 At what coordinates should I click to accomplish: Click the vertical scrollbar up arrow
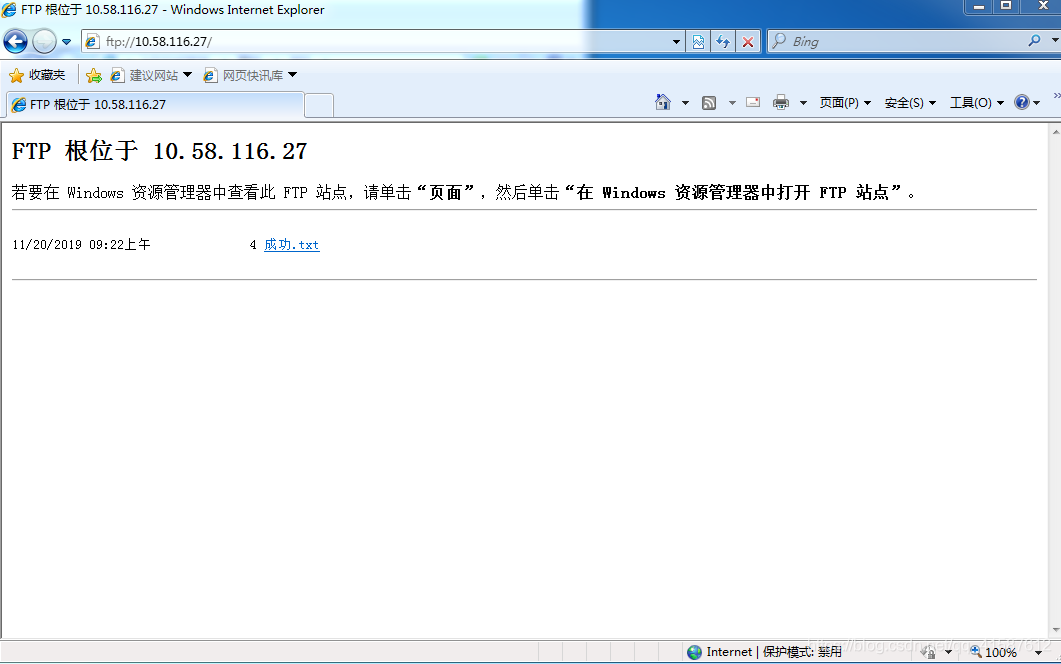(x=1056, y=131)
